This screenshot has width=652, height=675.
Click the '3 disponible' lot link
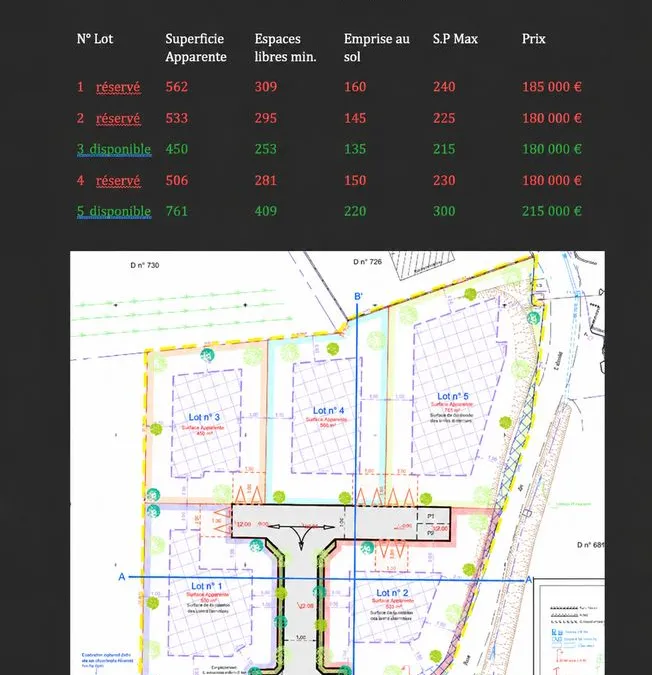(x=114, y=149)
